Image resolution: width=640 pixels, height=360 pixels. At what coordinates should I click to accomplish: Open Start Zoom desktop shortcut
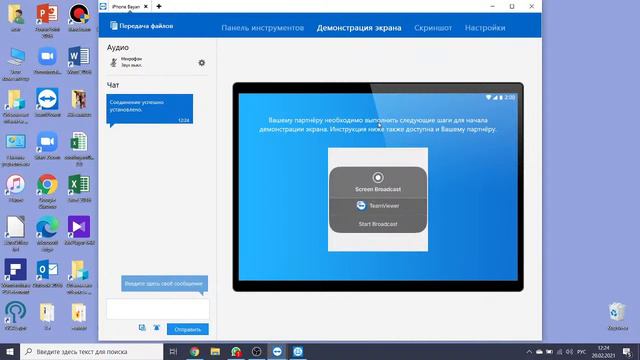[47, 146]
